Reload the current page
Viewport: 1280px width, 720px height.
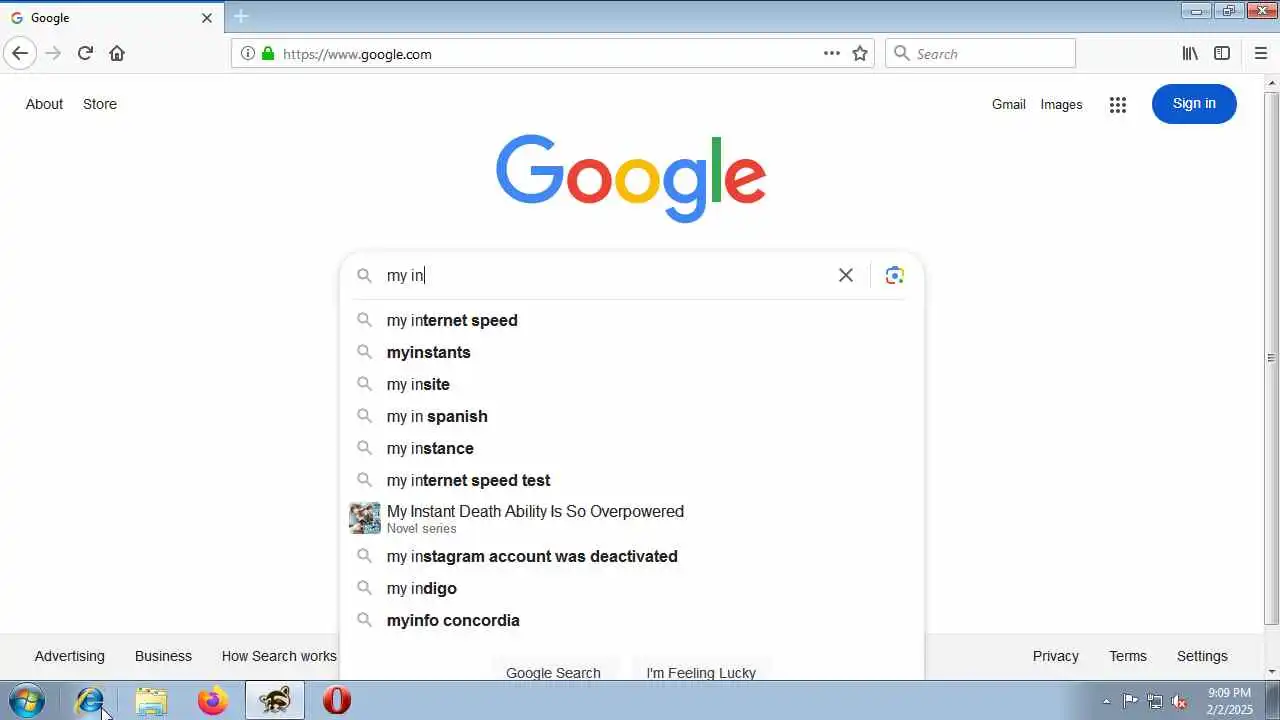[x=85, y=53]
